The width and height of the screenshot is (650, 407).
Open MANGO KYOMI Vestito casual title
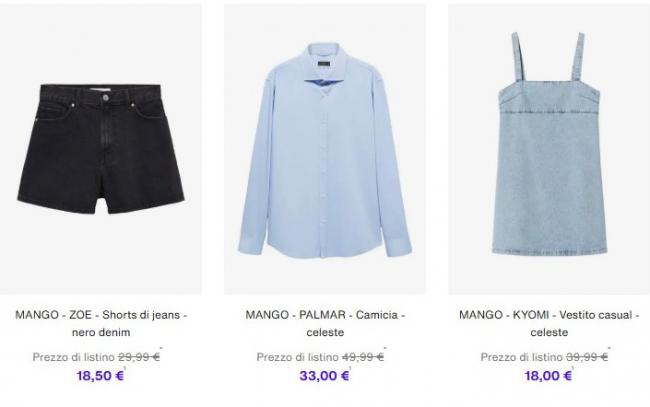tap(549, 323)
